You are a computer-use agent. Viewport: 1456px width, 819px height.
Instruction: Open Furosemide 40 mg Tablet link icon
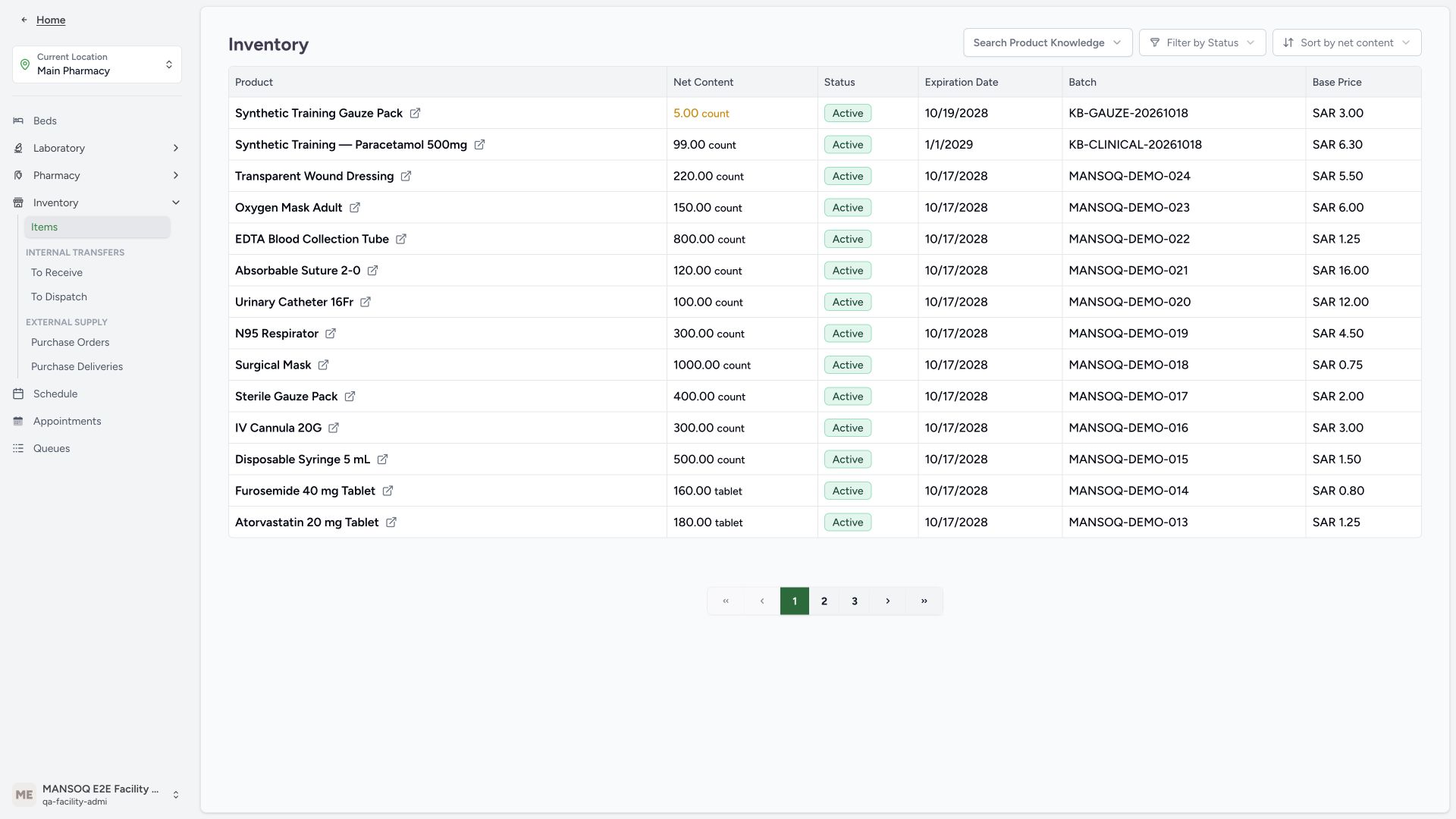388,491
